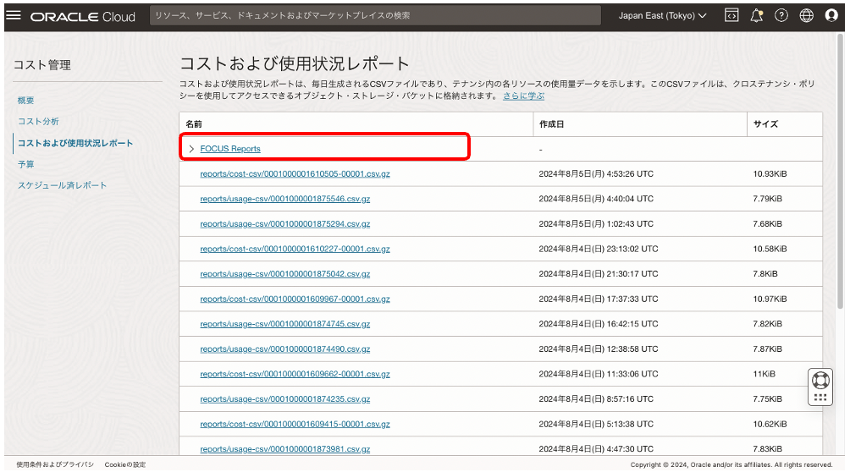
Task: Click the Oracle Cloud logo
Action: [x=83, y=17]
